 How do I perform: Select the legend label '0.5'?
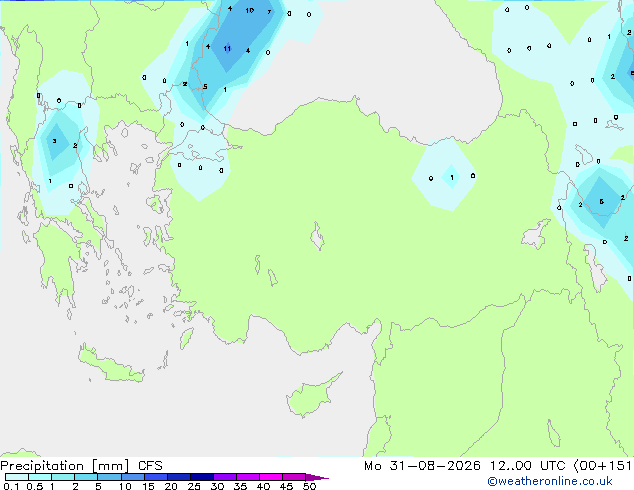pos(35,486)
